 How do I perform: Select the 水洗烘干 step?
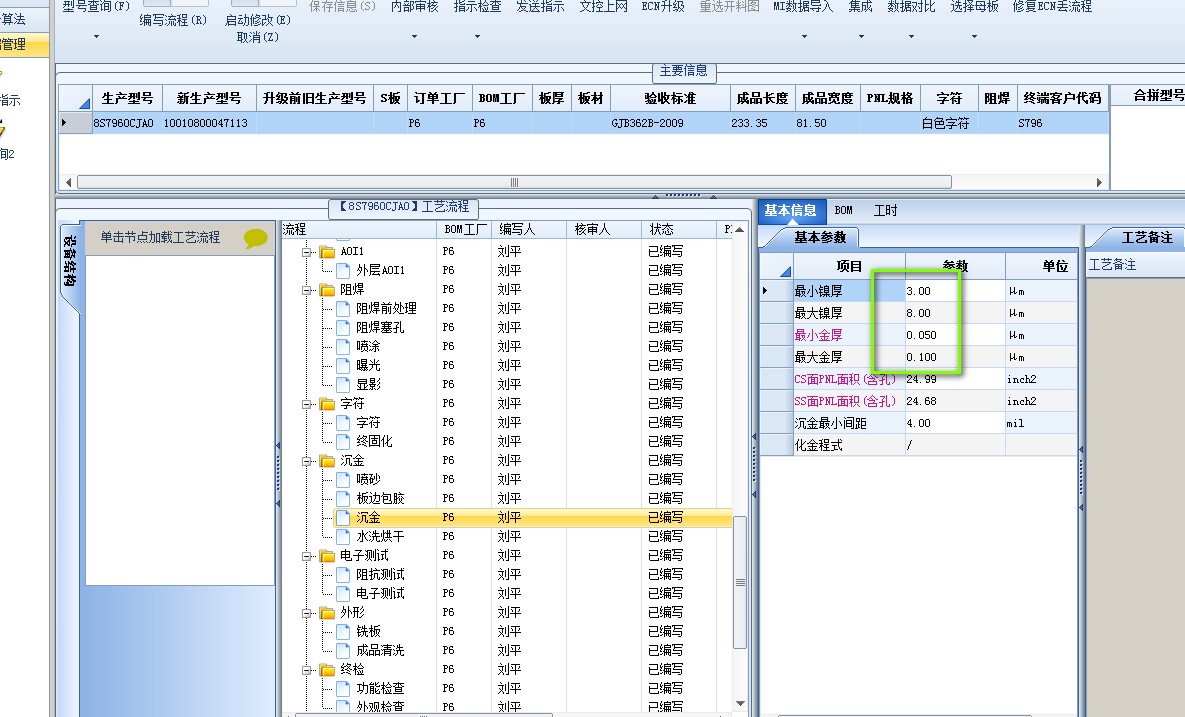380,536
